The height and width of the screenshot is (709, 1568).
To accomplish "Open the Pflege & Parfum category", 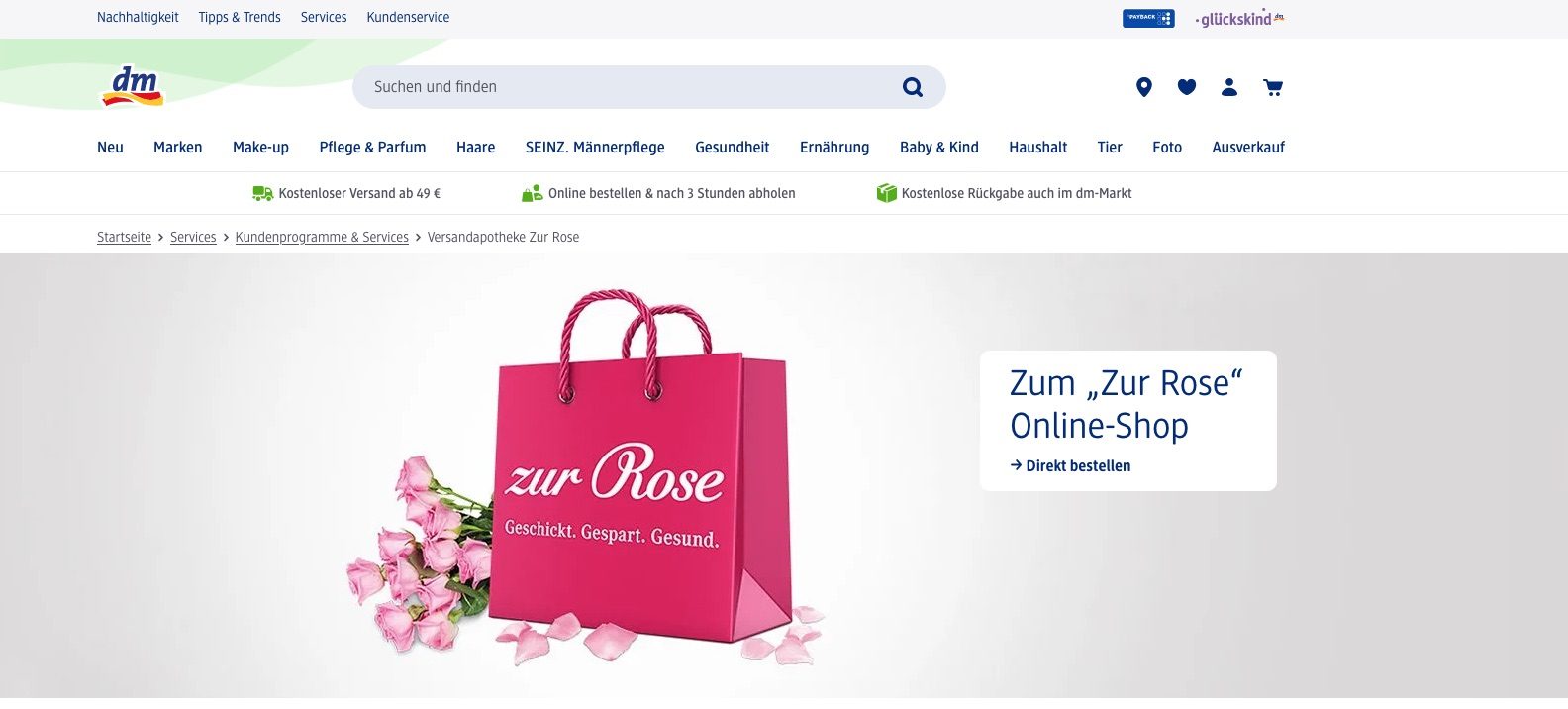I will point(372,147).
